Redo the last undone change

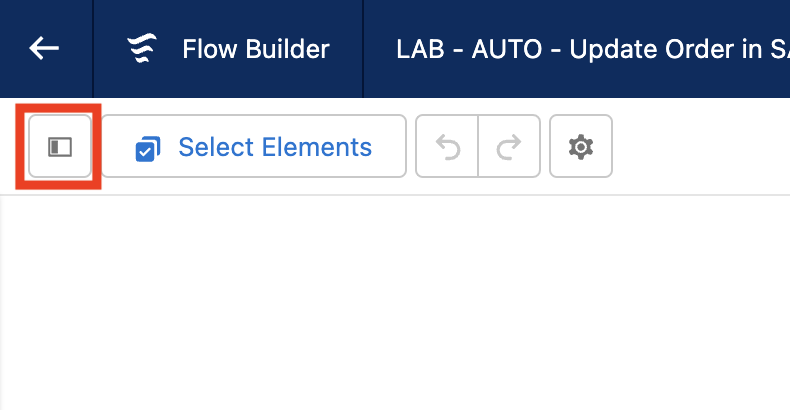pos(509,147)
